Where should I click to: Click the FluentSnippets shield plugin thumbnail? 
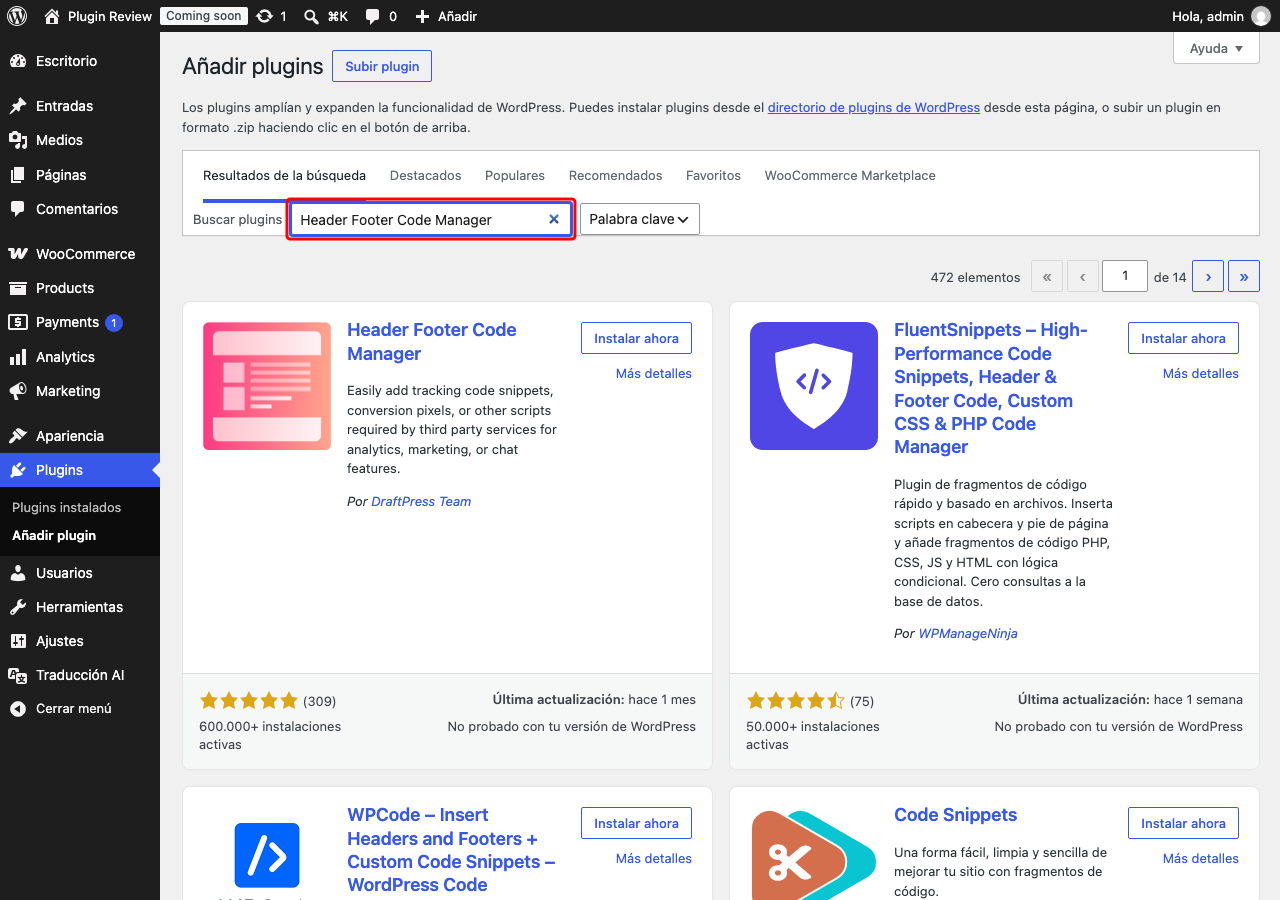pyautogui.click(x=814, y=386)
